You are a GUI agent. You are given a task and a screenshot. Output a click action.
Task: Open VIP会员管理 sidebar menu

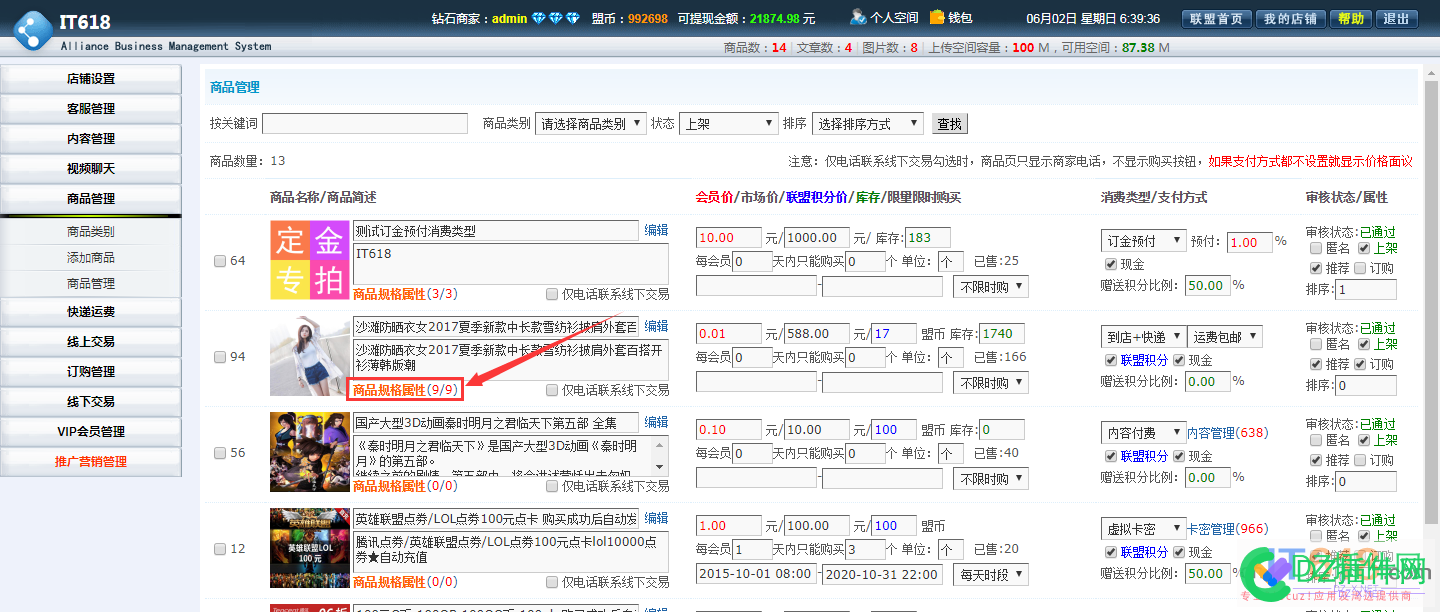[91, 432]
